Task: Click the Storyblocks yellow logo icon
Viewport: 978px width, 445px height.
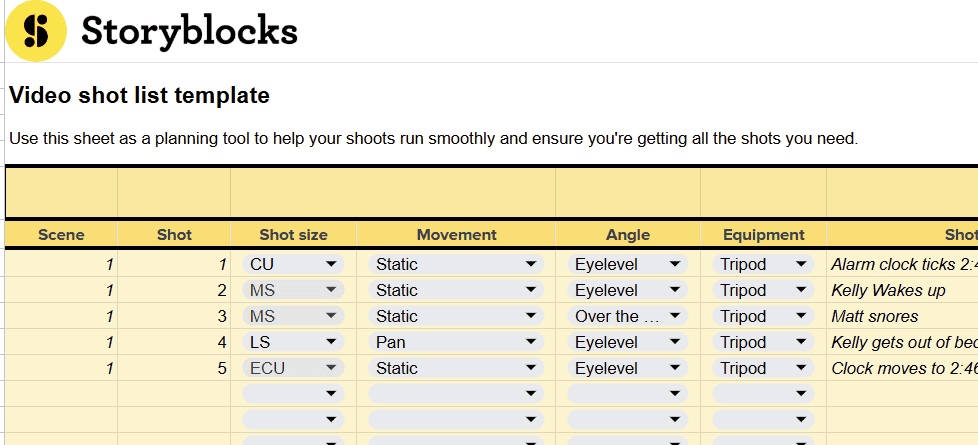Action: [36, 32]
